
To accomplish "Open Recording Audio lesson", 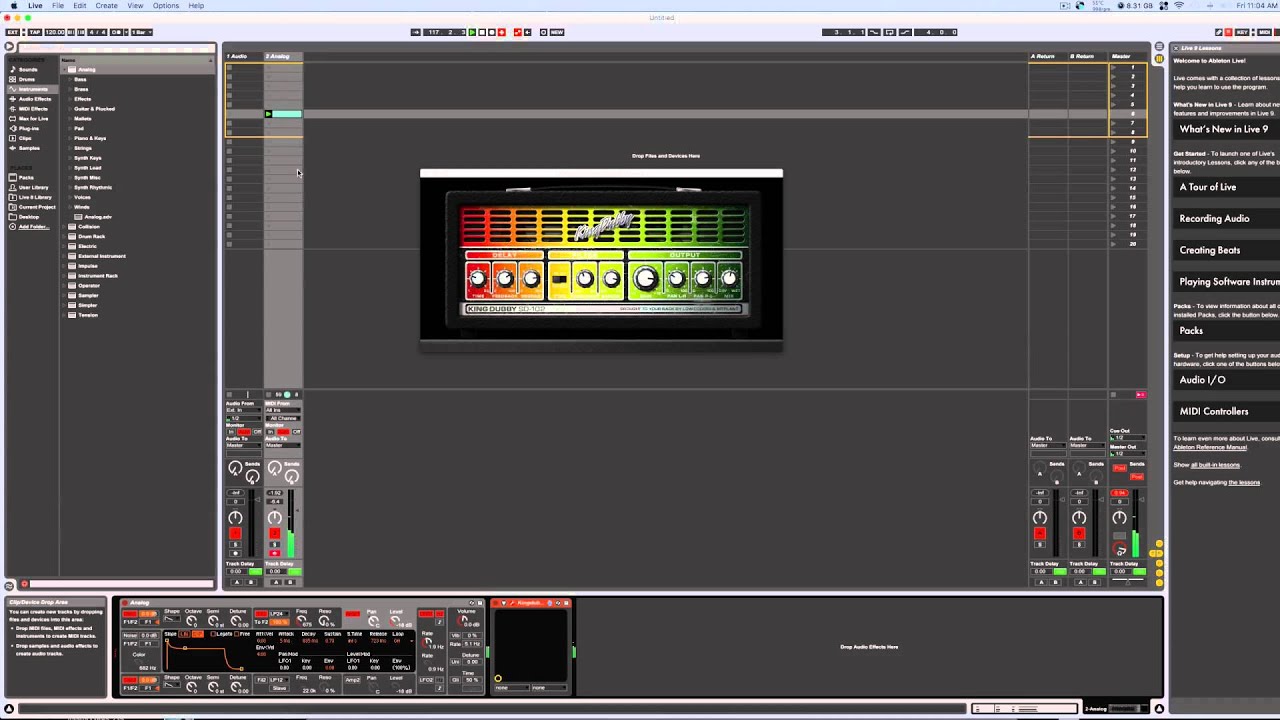I will click(x=1226, y=218).
